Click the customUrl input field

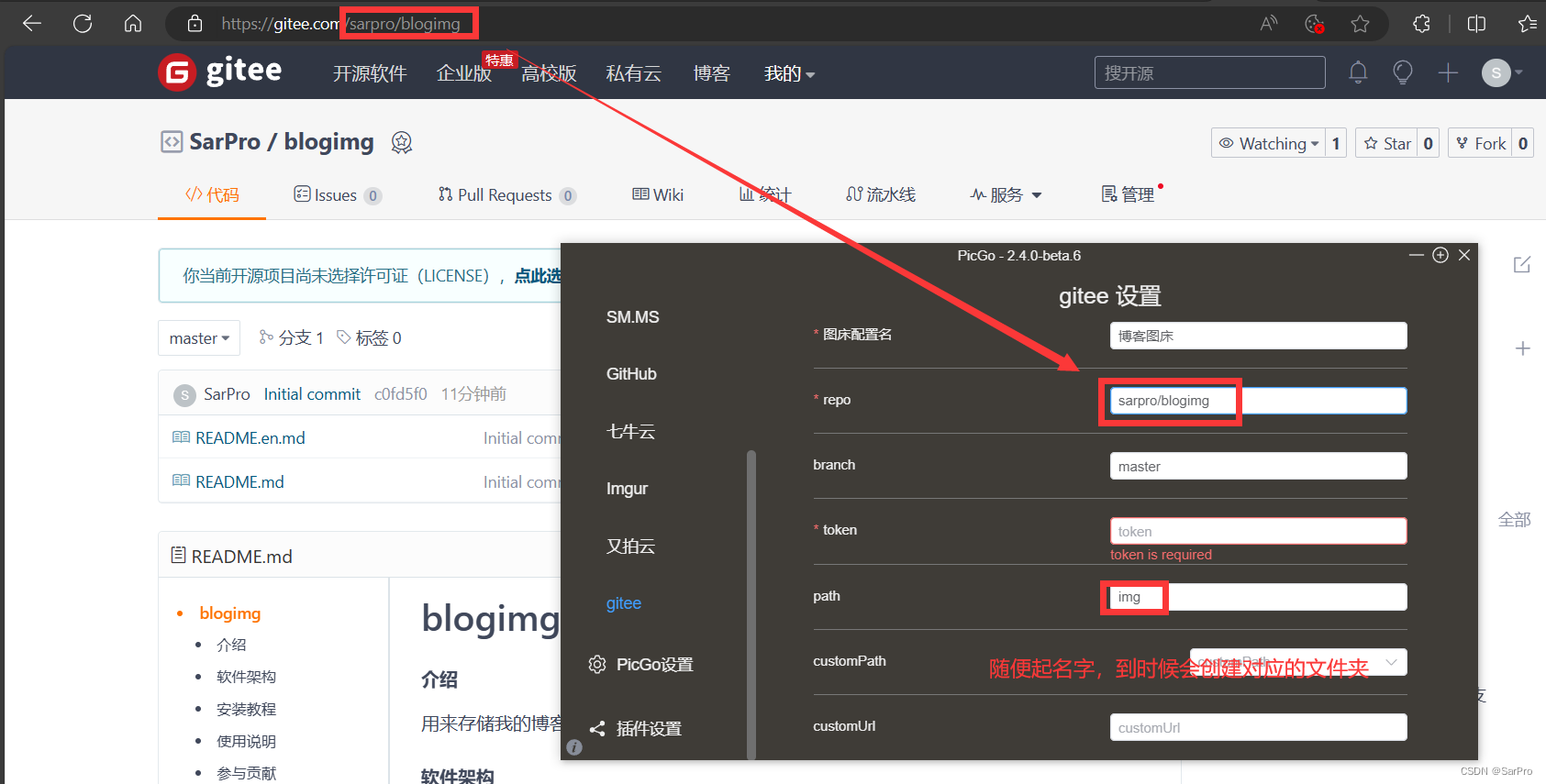pos(1258,727)
